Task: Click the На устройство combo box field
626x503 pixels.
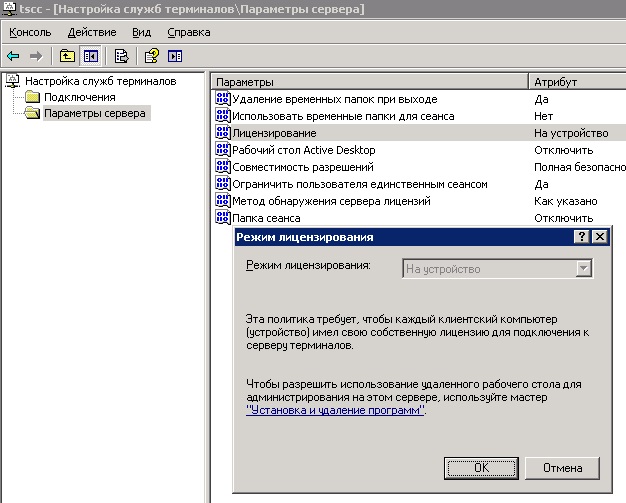Action: point(497,268)
